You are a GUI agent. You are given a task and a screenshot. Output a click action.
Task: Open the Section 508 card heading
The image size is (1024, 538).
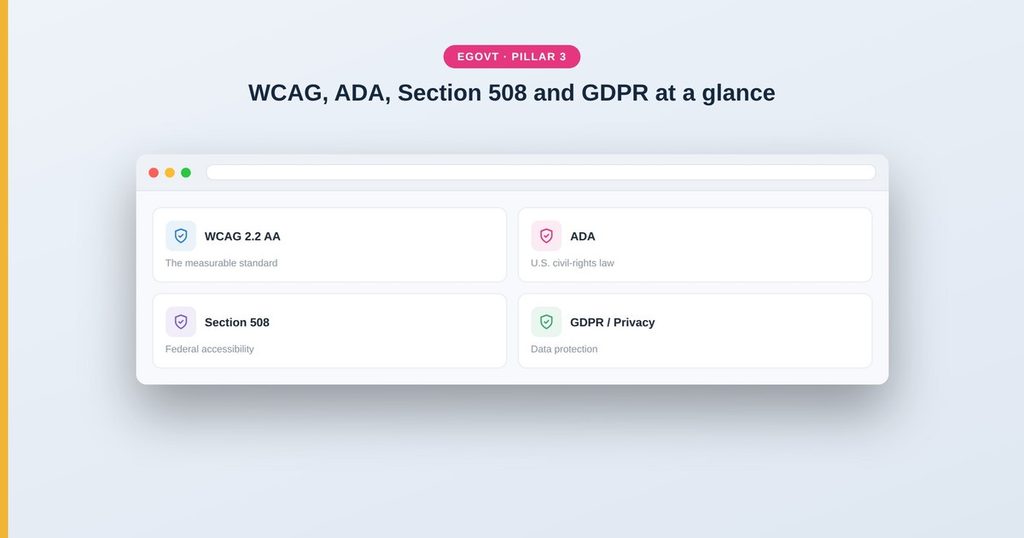click(x=237, y=323)
